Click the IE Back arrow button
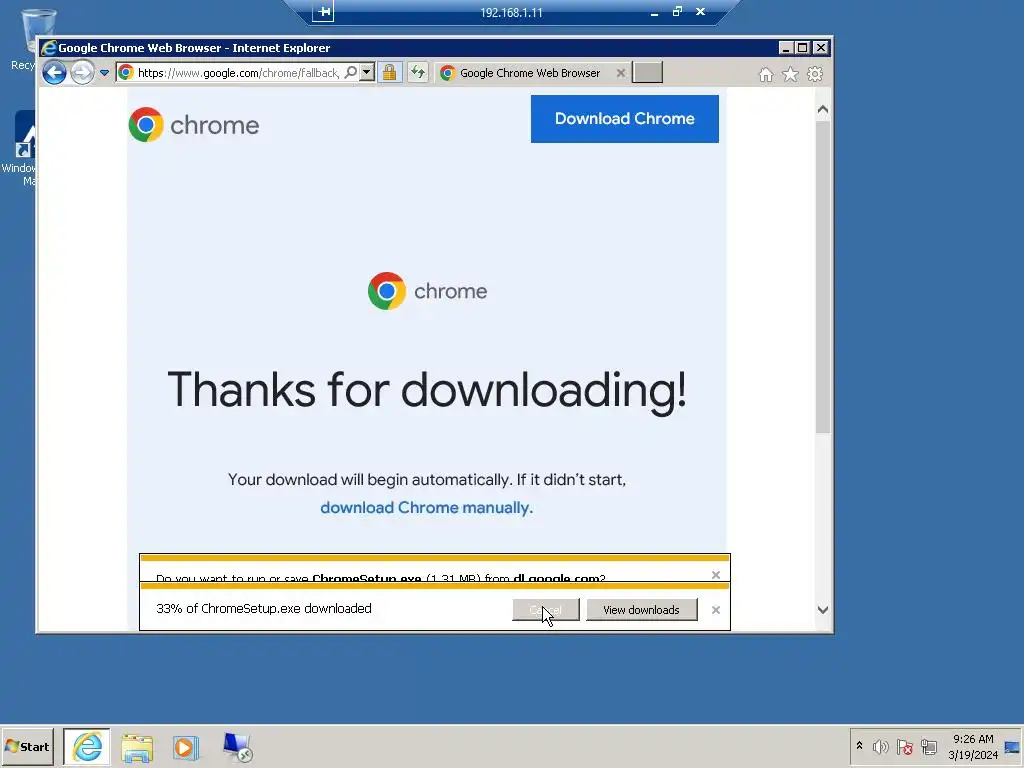This screenshot has height=768, width=1024. (x=54, y=72)
